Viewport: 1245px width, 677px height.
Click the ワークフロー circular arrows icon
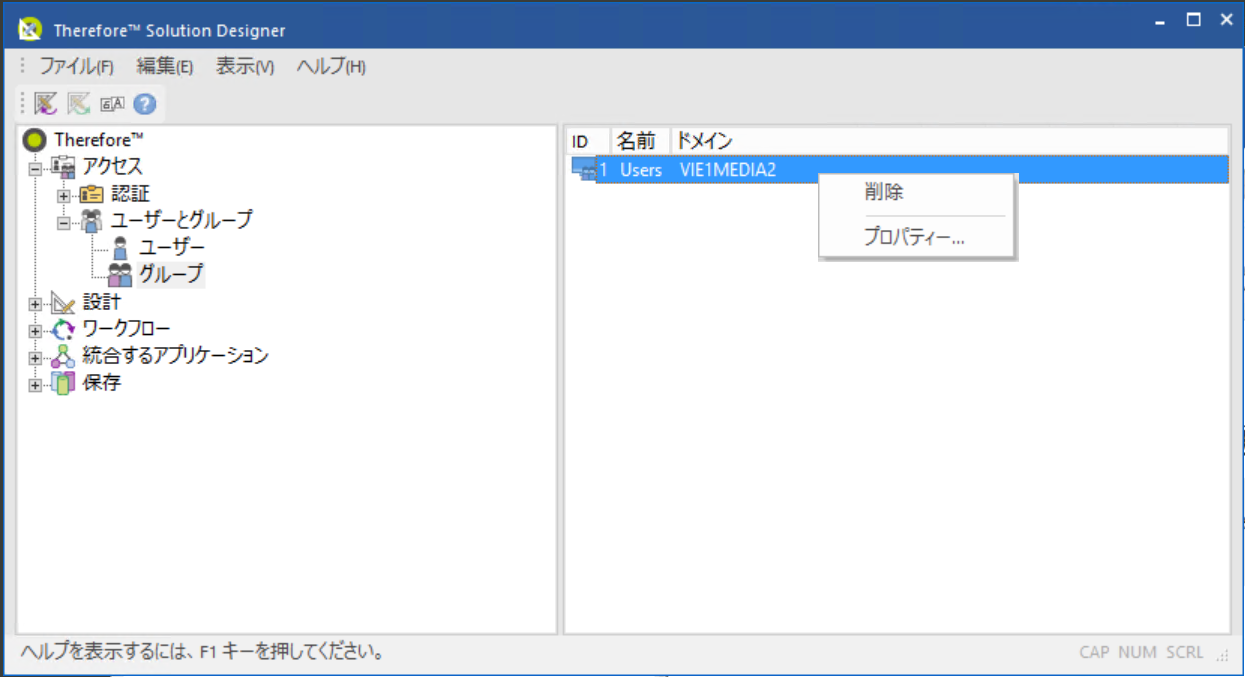click(63, 329)
